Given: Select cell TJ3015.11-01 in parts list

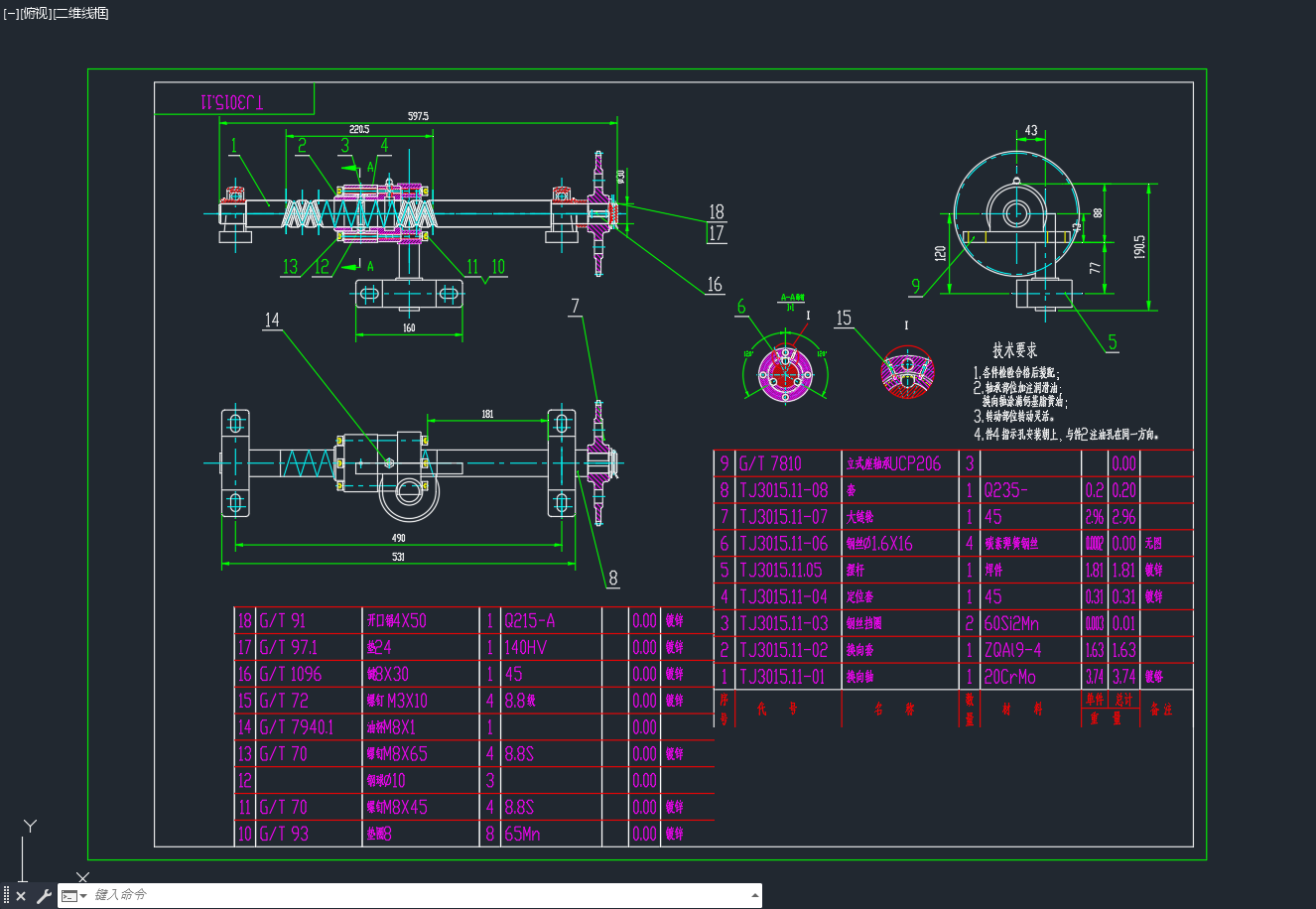Looking at the screenshot, I should pyautogui.click(x=784, y=677).
